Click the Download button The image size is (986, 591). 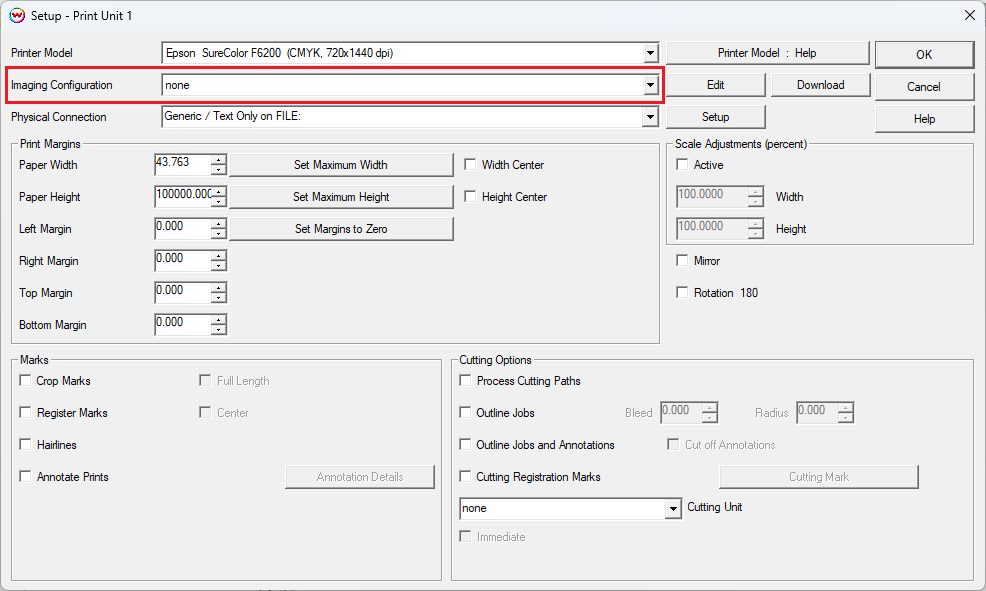pos(820,85)
